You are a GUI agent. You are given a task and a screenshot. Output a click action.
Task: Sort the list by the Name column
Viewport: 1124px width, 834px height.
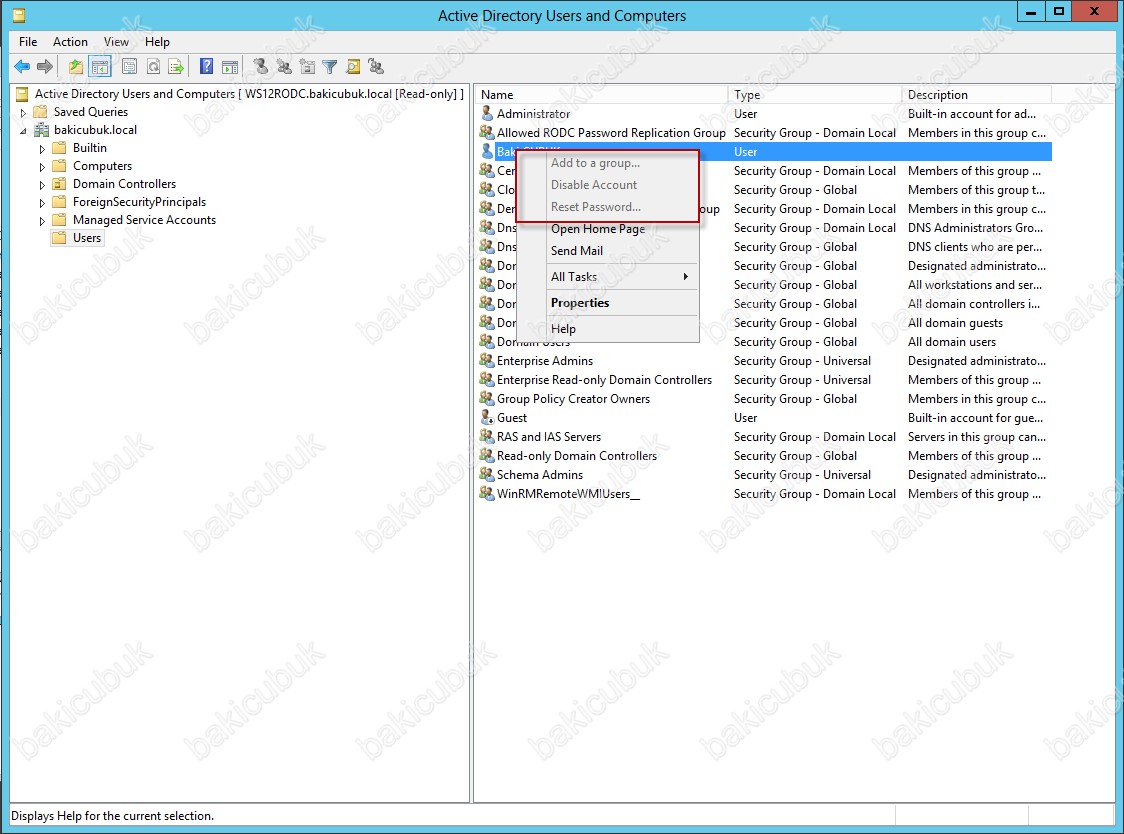click(x=601, y=95)
